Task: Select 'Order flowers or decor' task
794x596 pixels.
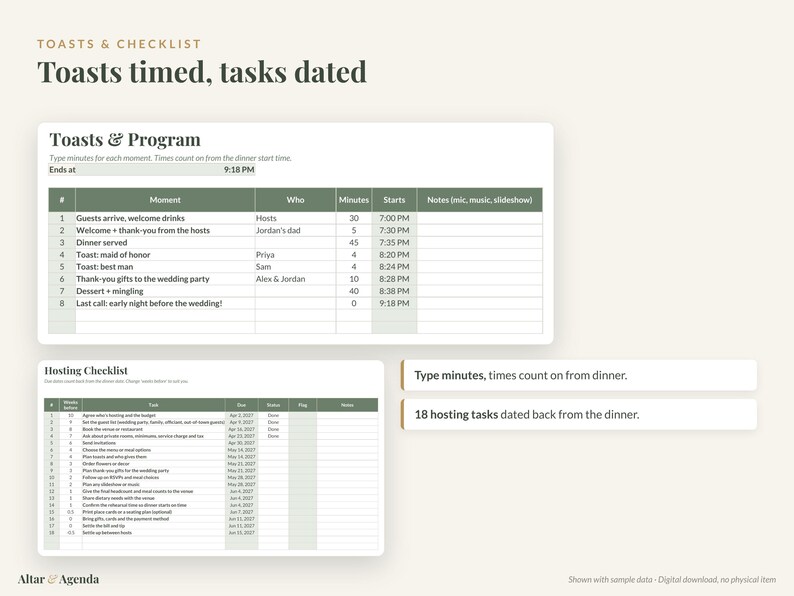Action: click(153, 464)
